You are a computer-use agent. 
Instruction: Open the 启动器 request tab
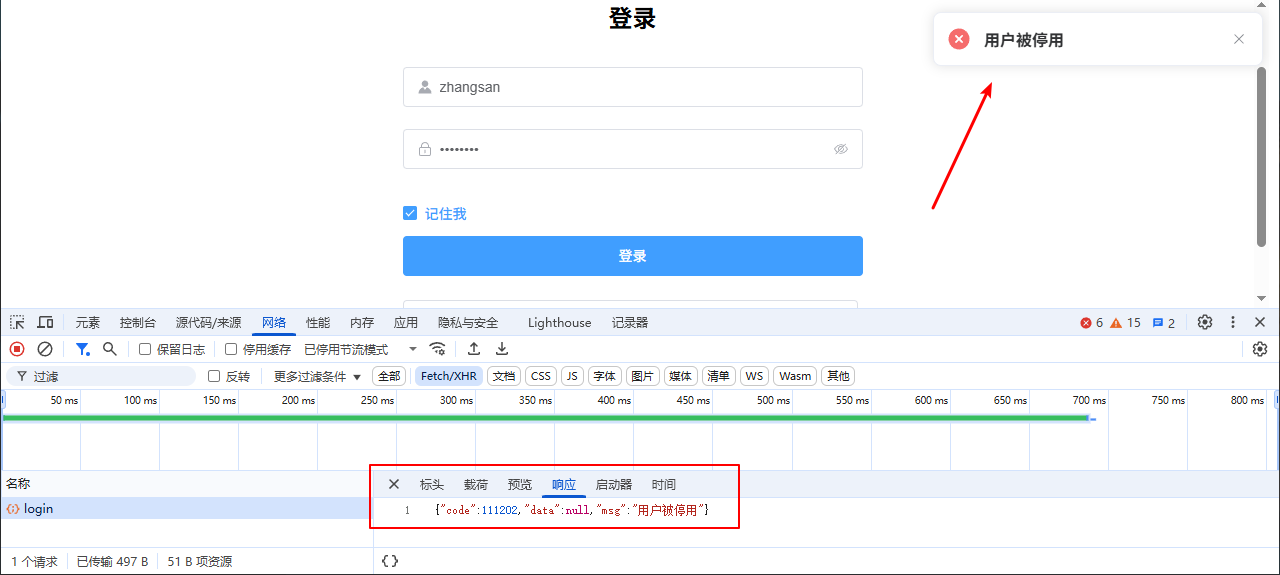pyautogui.click(x=614, y=484)
